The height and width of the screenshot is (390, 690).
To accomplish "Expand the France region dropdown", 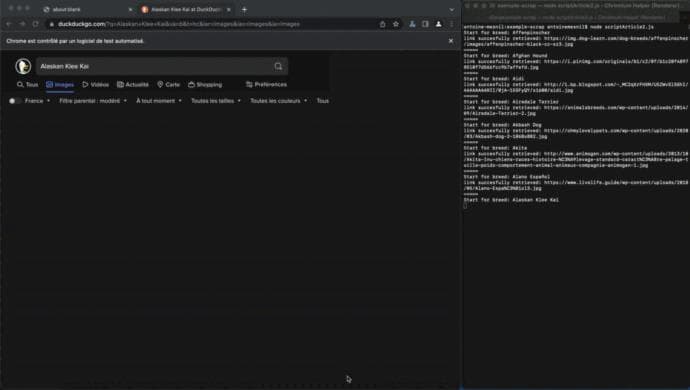I will click(37, 101).
